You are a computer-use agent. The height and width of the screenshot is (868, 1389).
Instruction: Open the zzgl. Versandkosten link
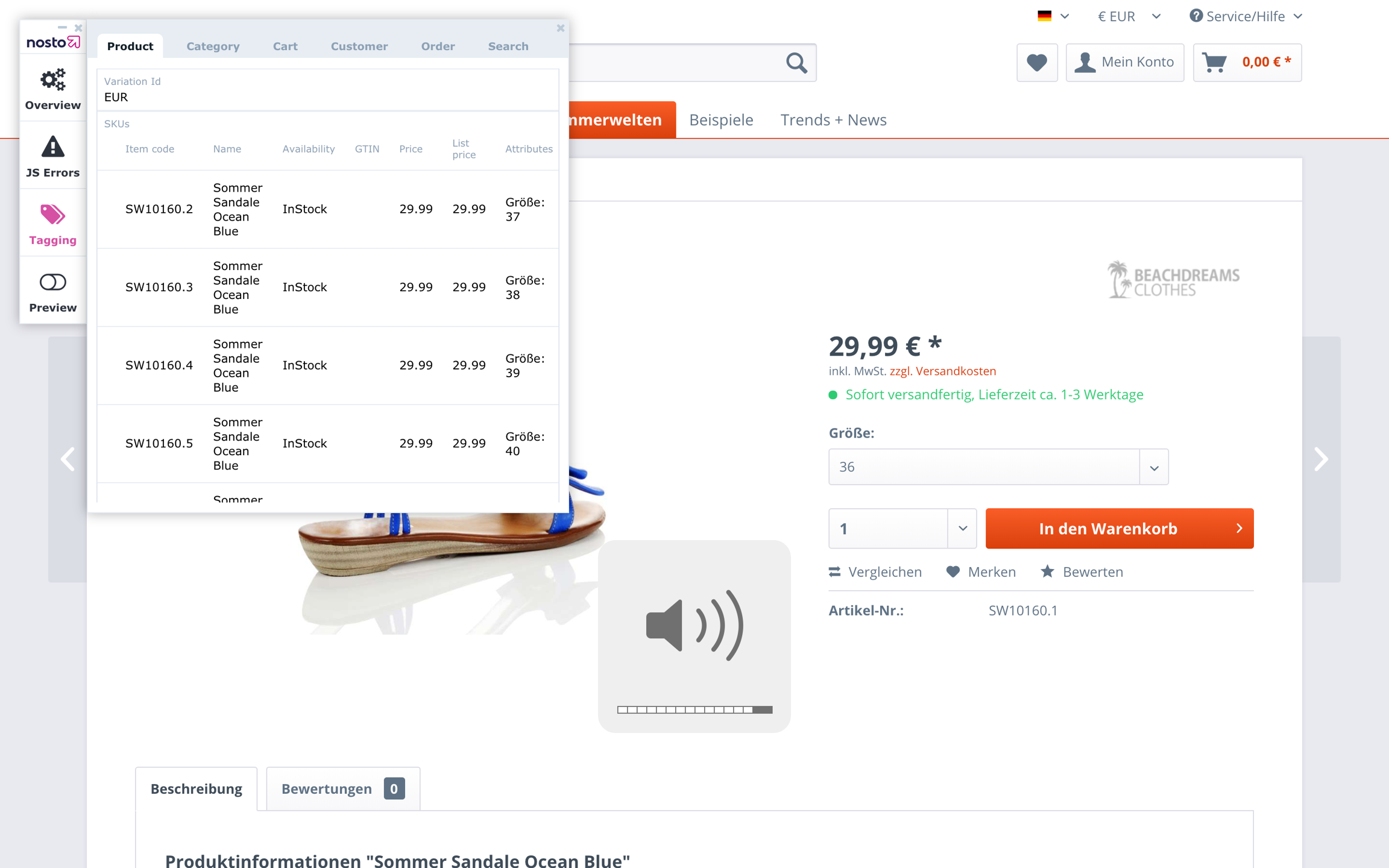point(942,371)
